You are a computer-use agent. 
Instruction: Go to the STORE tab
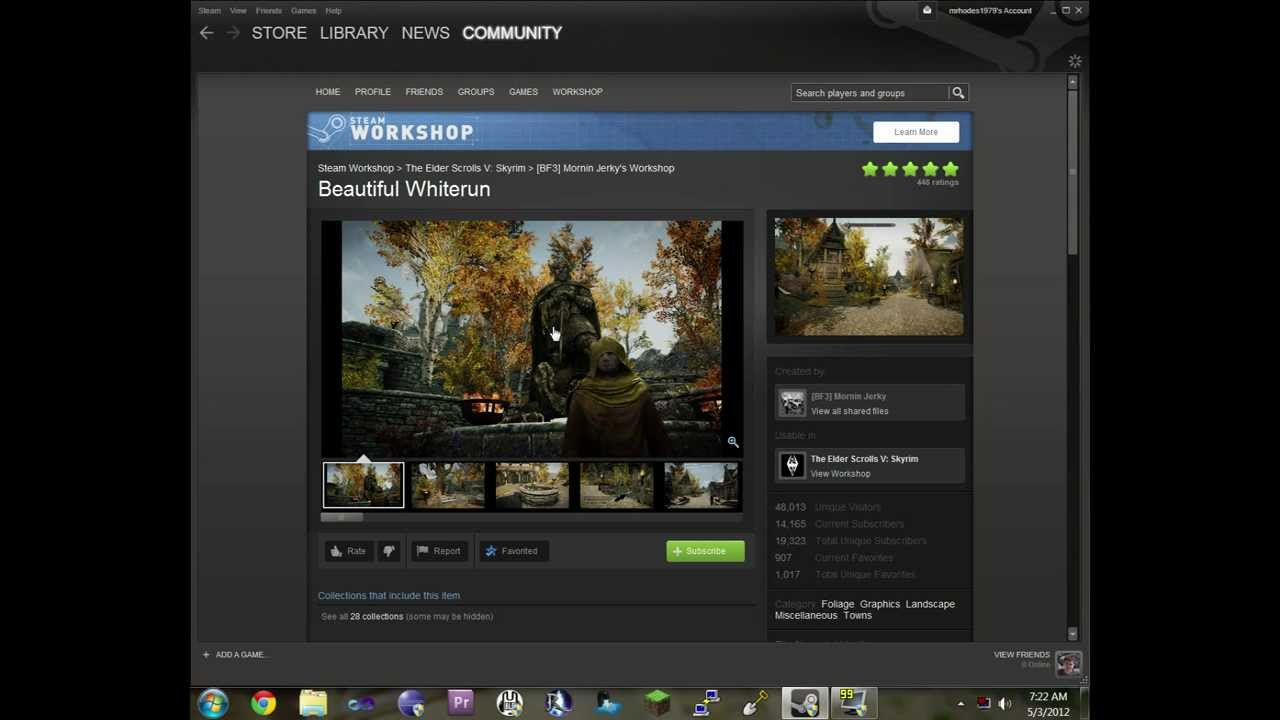coord(279,33)
